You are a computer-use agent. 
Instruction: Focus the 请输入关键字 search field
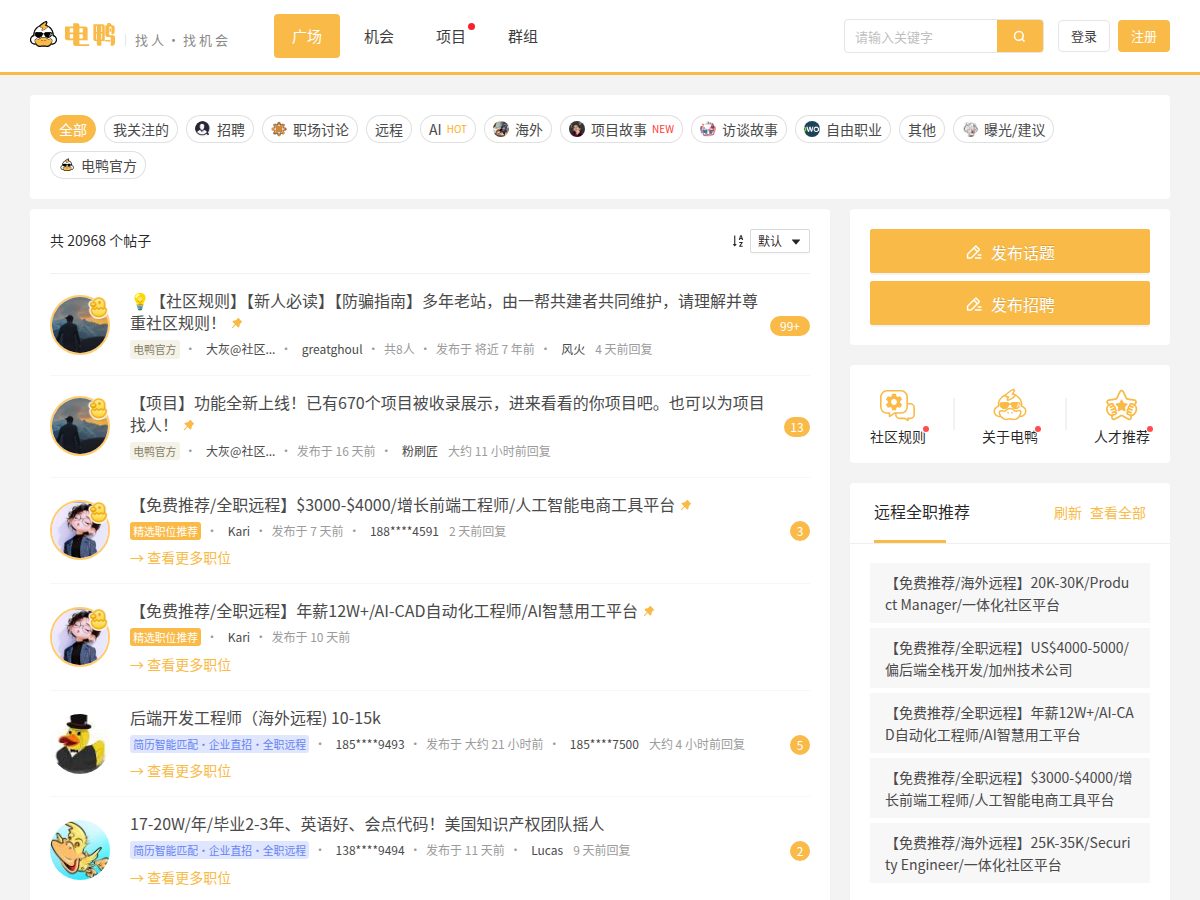(920, 36)
